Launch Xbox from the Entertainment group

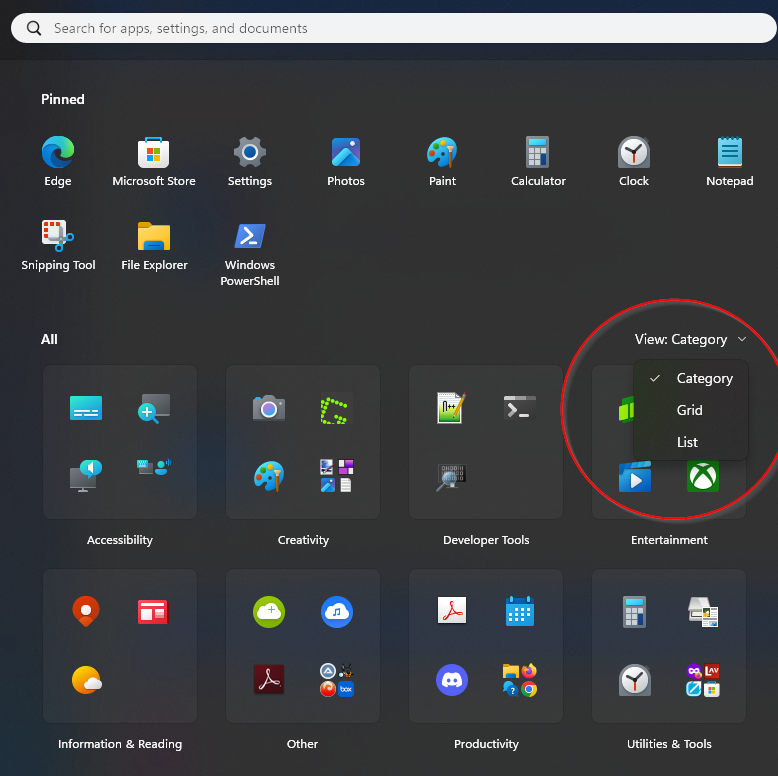(703, 476)
